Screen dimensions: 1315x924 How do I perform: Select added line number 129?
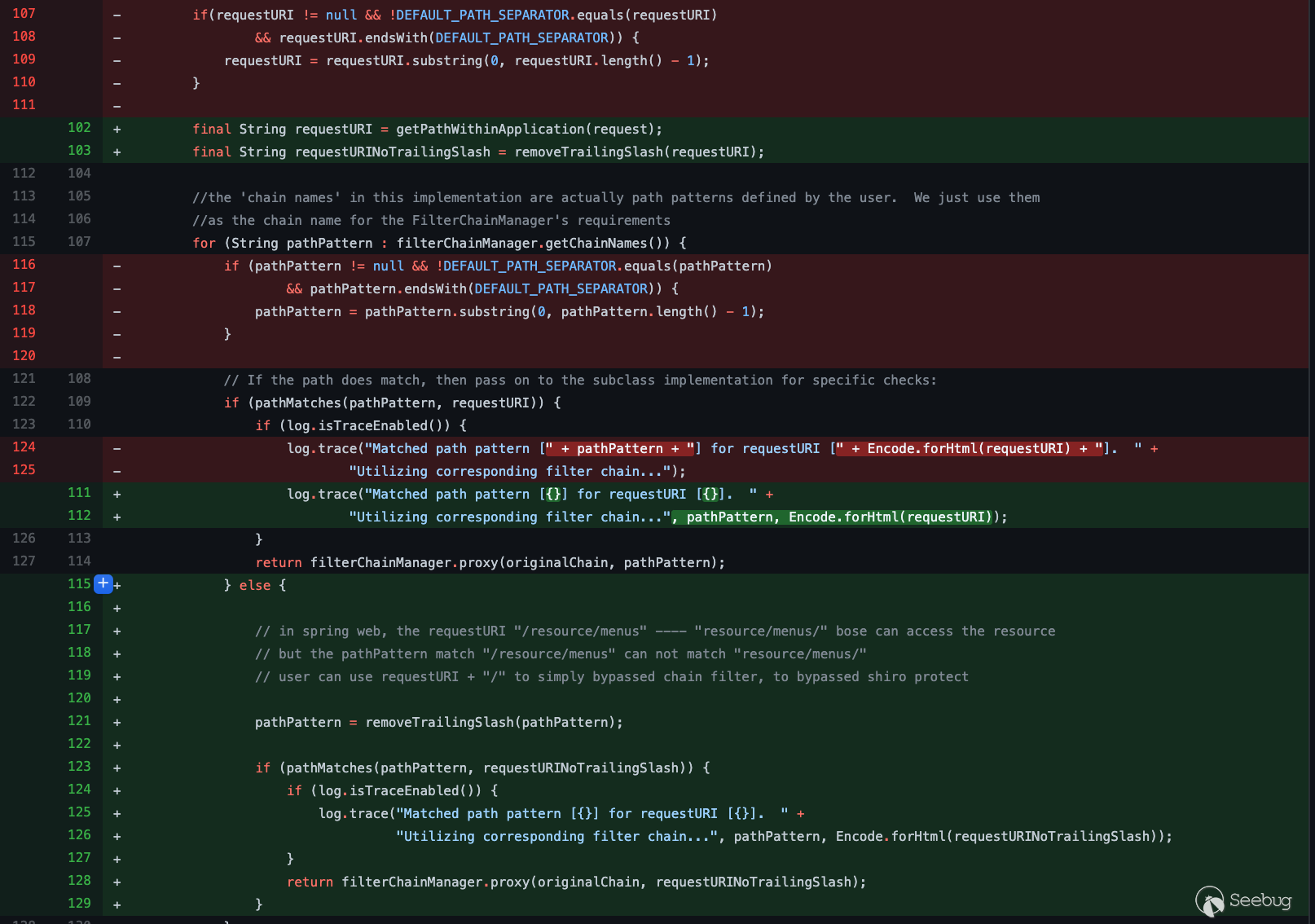[x=79, y=904]
